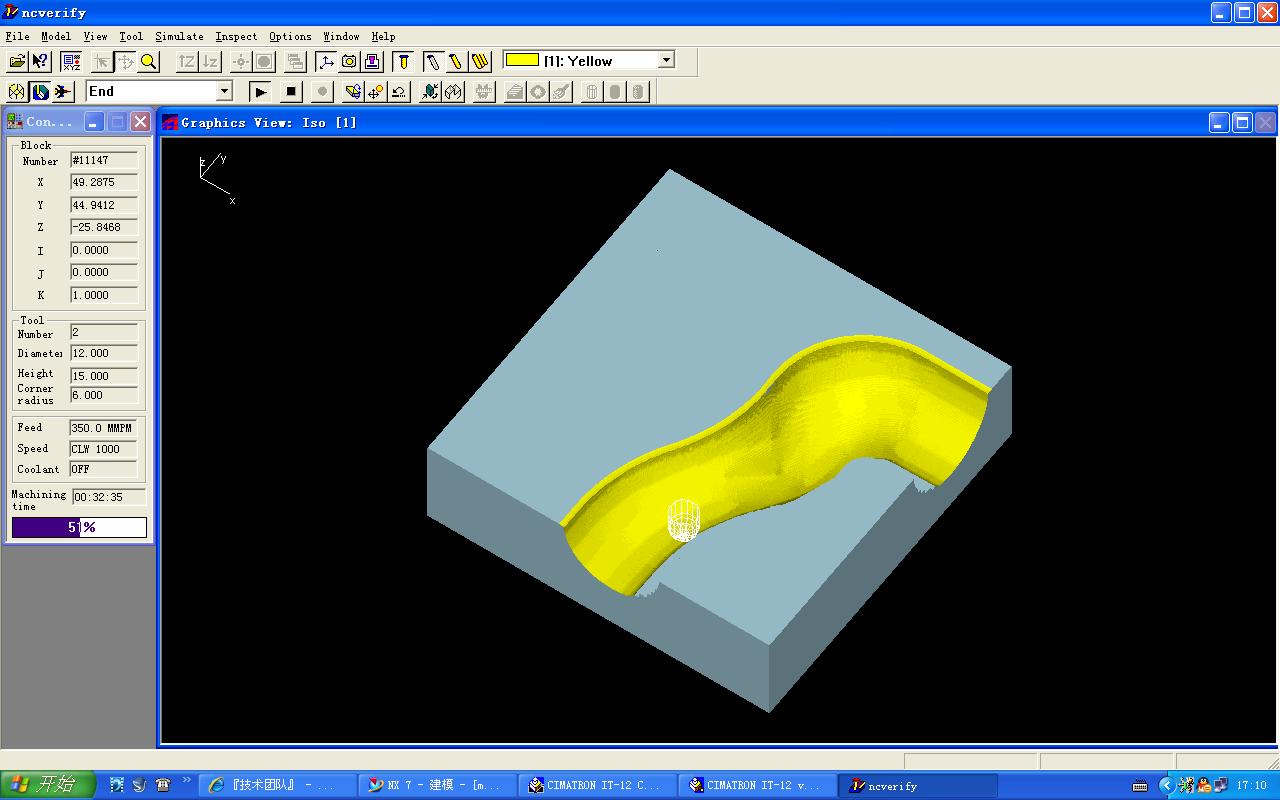The width and height of the screenshot is (1280, 800).
Task: Click the camera snapshot icon
Action: (x=349, y=61)
